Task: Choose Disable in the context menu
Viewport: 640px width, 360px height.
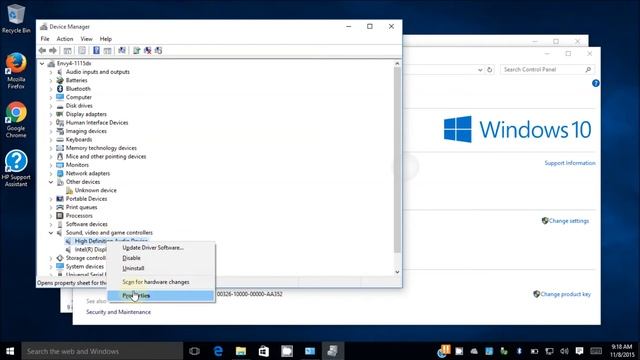Action: point(161,258)
